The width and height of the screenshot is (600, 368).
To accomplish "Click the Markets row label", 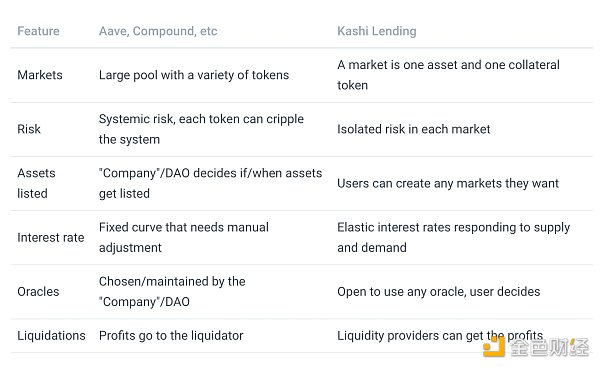I will point(40,75).
